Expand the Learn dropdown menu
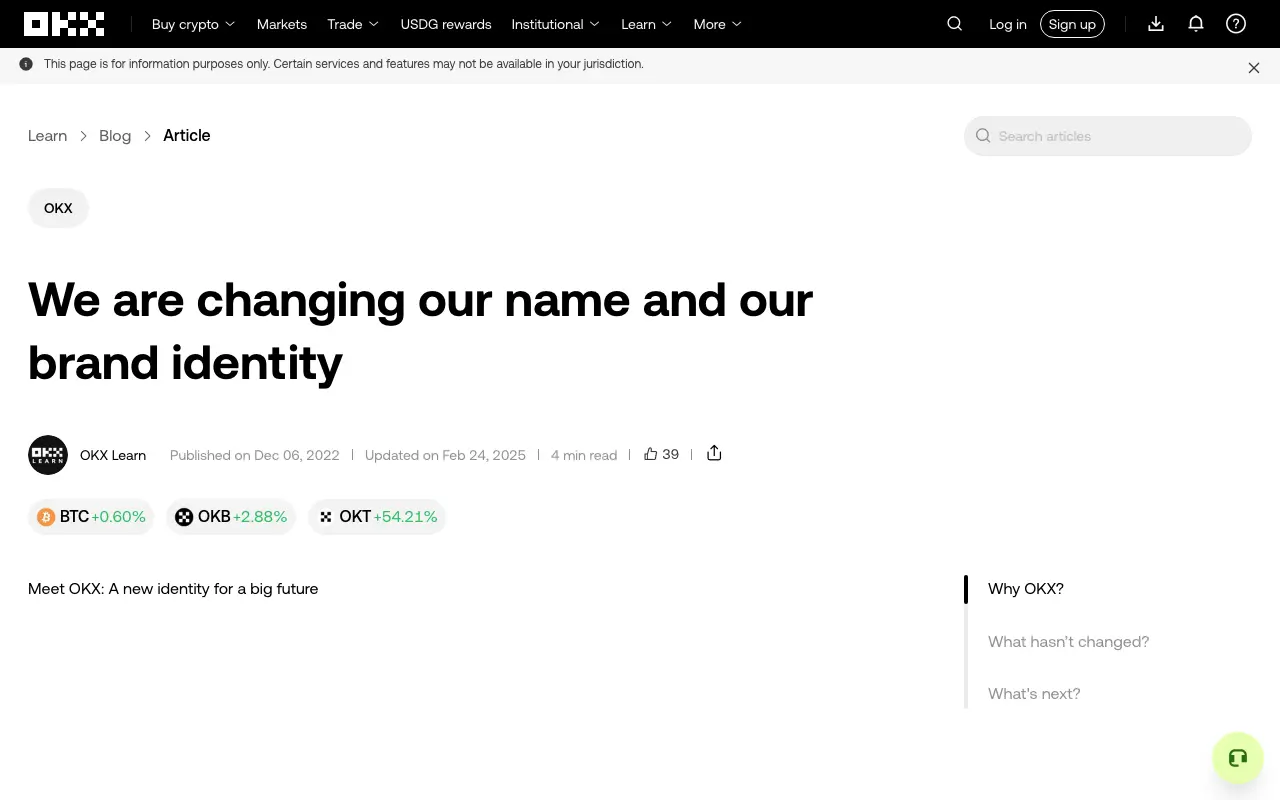1280x800 pixels. tap(647, 24)
